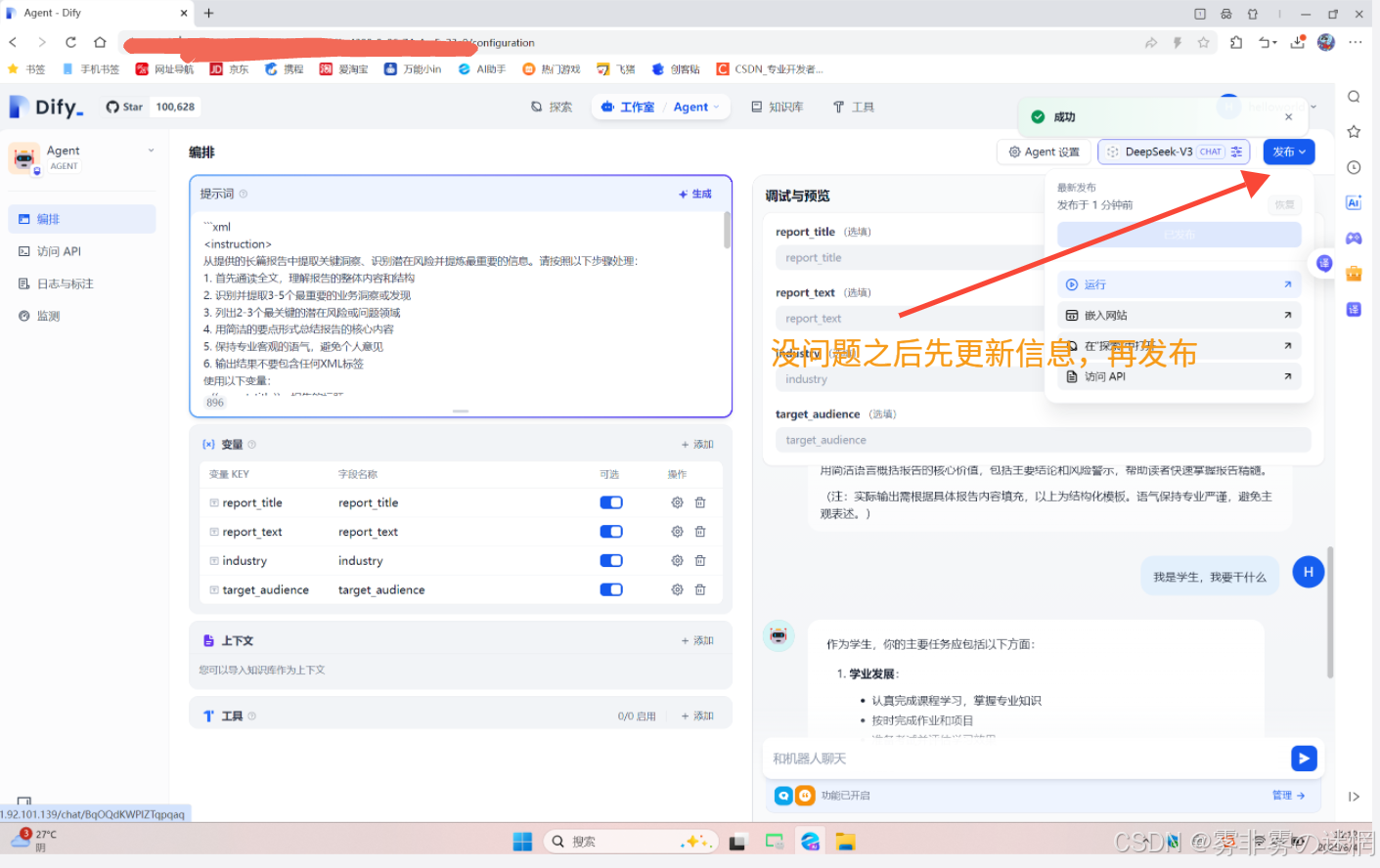
Task: Delete the report_text variable
Action: pos(700,532)
